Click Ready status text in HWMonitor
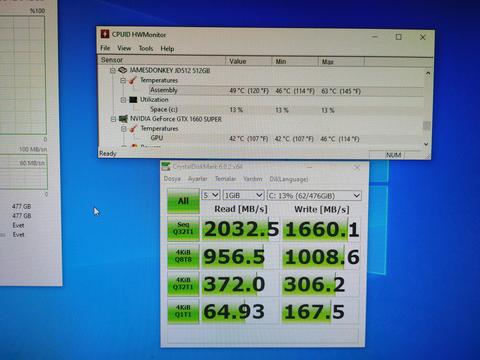 108,154
